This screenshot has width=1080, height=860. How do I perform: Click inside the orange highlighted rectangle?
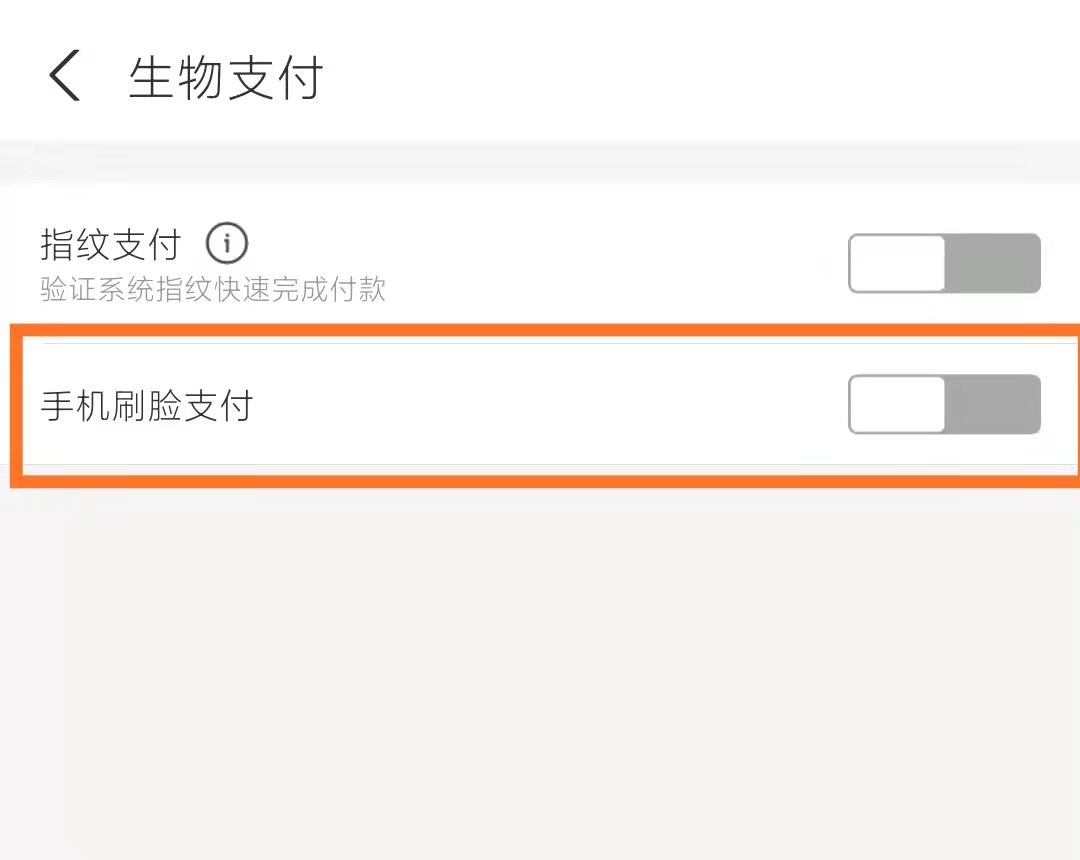(x=540, y=404)
